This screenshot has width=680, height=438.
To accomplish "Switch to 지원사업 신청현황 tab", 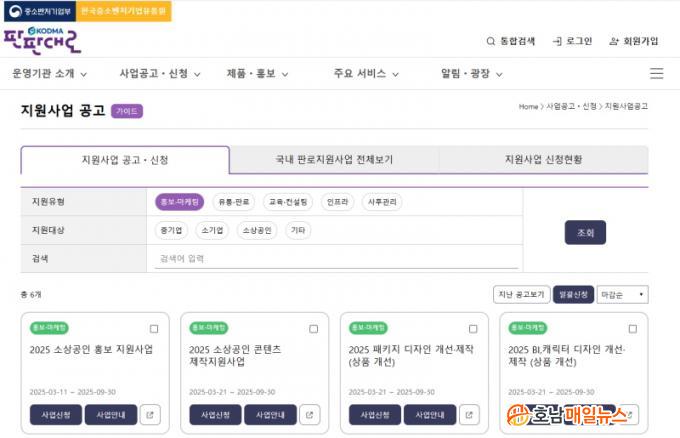I will (x=543, y=160).
